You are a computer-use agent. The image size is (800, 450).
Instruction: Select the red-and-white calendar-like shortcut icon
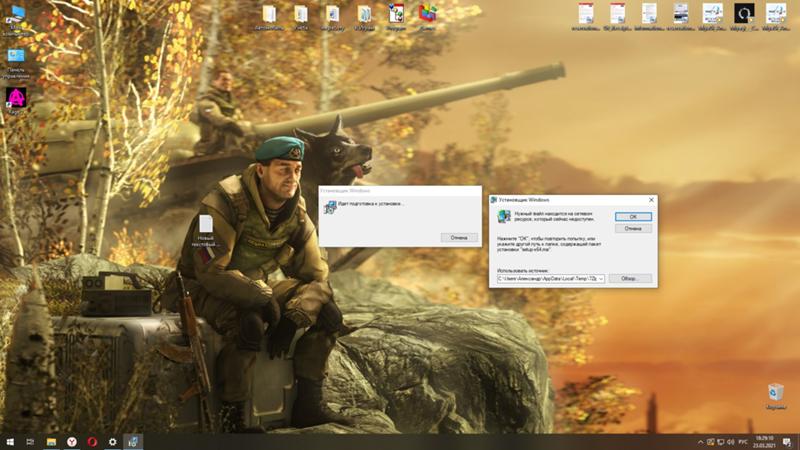point(396,16)
